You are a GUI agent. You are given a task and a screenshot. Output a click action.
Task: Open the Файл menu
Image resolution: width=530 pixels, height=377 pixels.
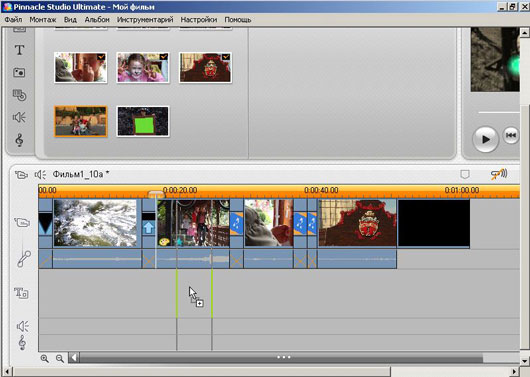[13, 20]
